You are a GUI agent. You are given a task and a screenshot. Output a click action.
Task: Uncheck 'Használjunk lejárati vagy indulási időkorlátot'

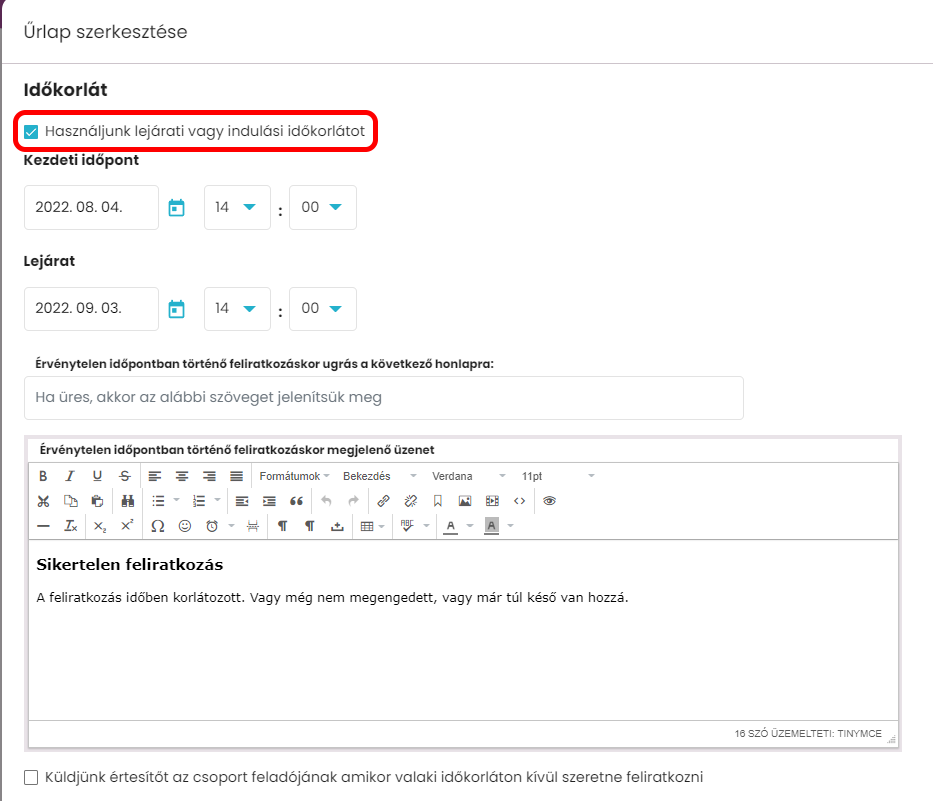tap(31, 132)
